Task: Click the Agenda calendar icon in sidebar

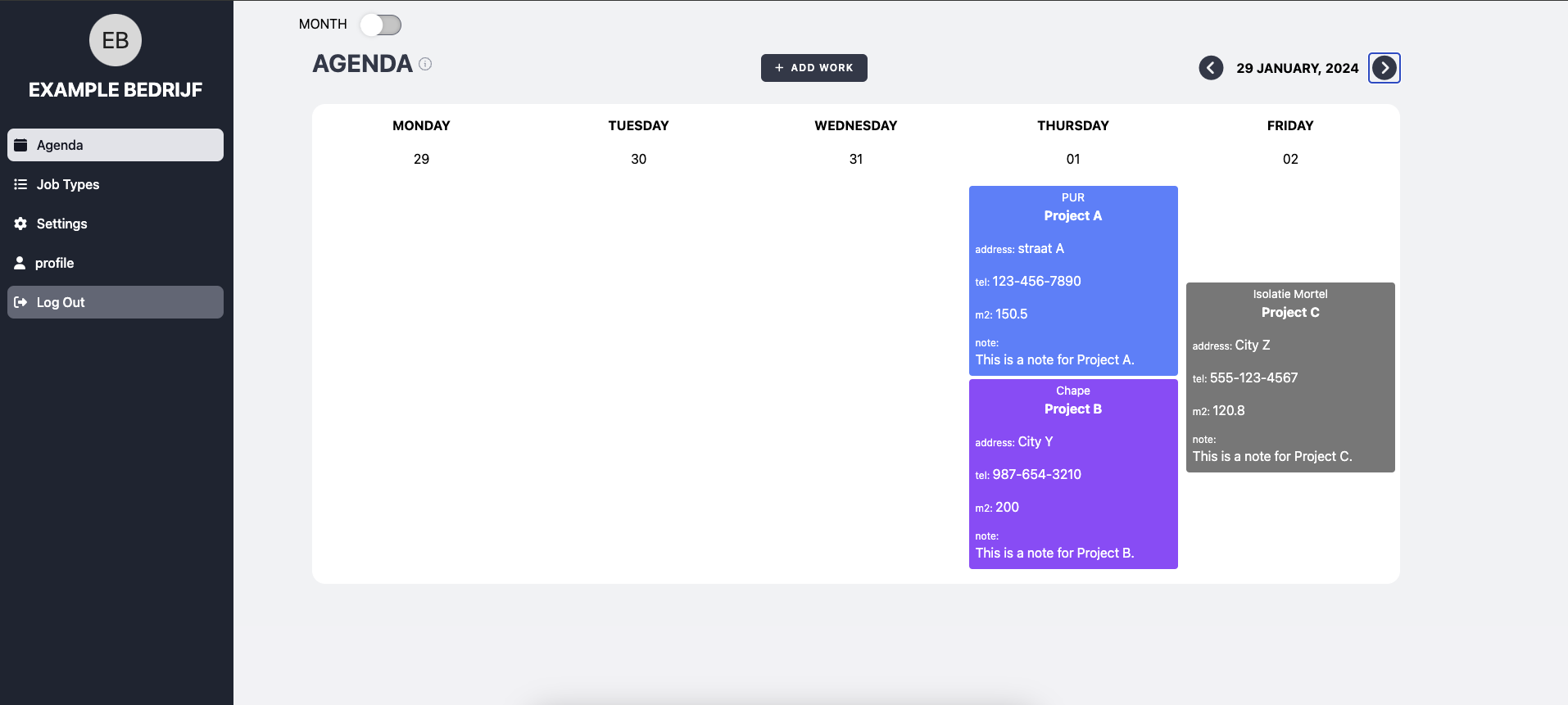Action: coord(20,145)
